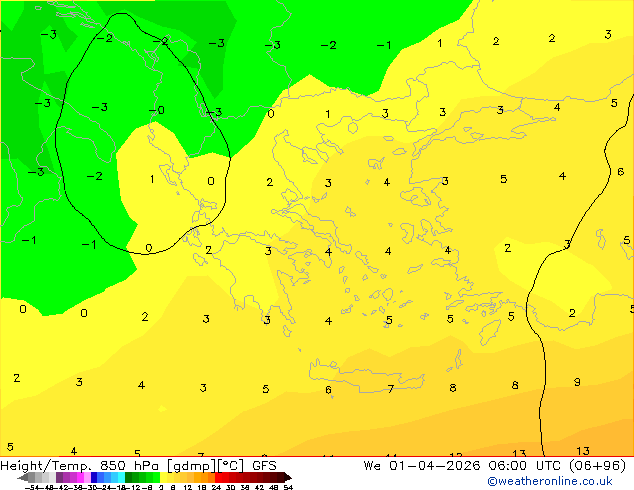Open the weatheronline.co.uk copyright link

point(550,481)
